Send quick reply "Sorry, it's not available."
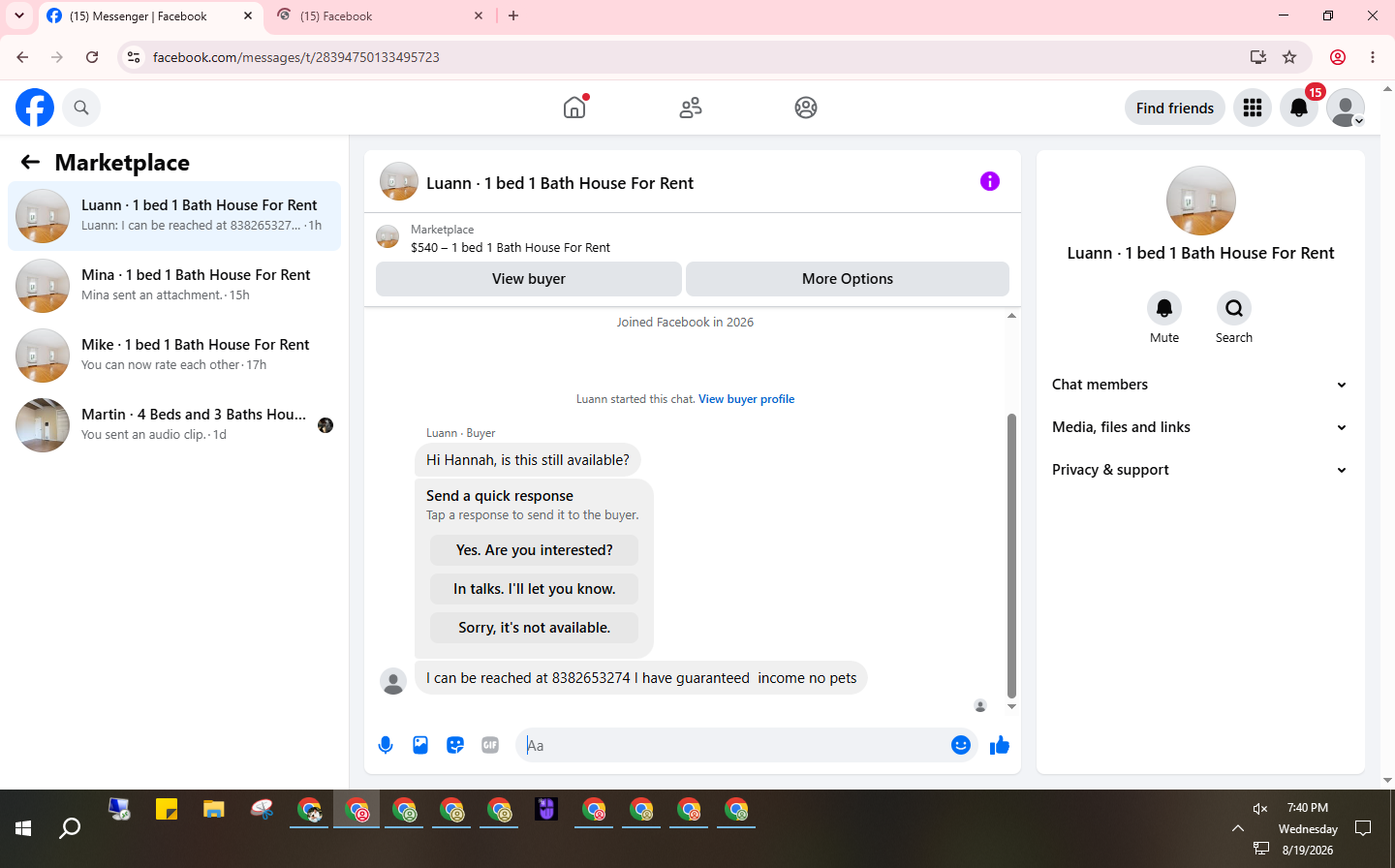The height and width of the screenshot is (868, 1395). (x=535, y=628)
